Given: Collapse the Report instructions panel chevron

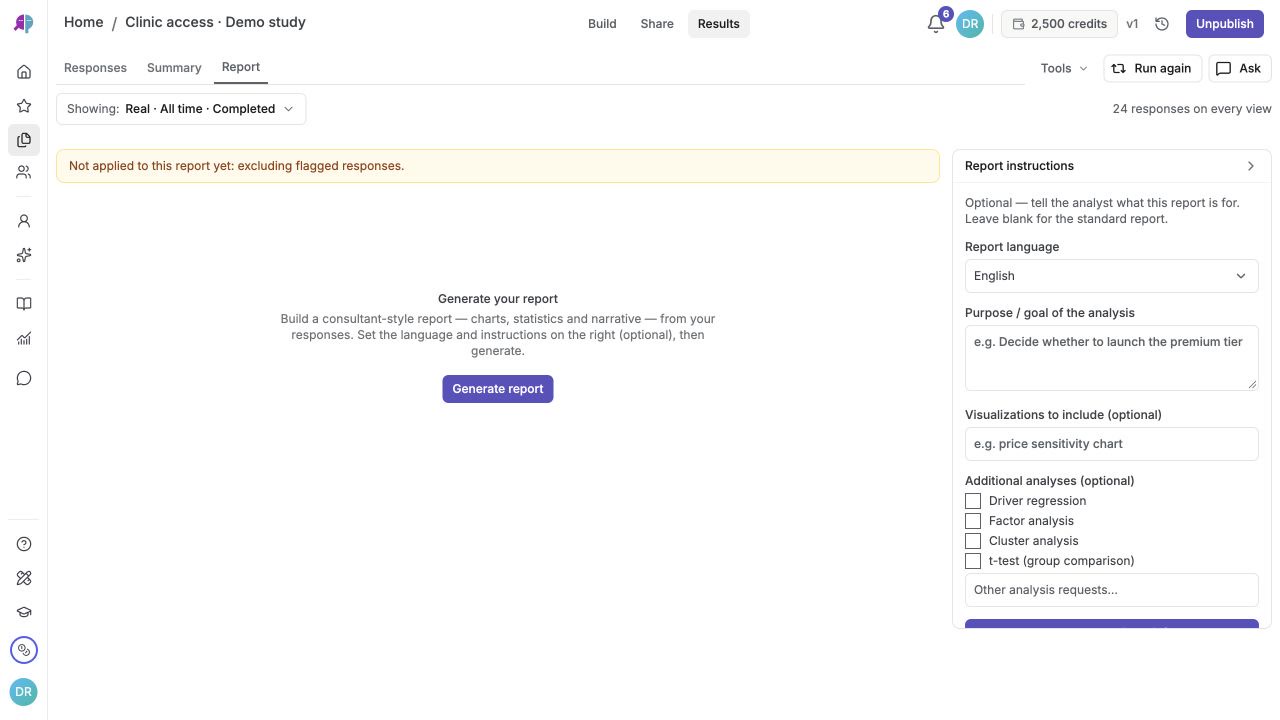Looking at the screenshot, I should click(1250, 166).
